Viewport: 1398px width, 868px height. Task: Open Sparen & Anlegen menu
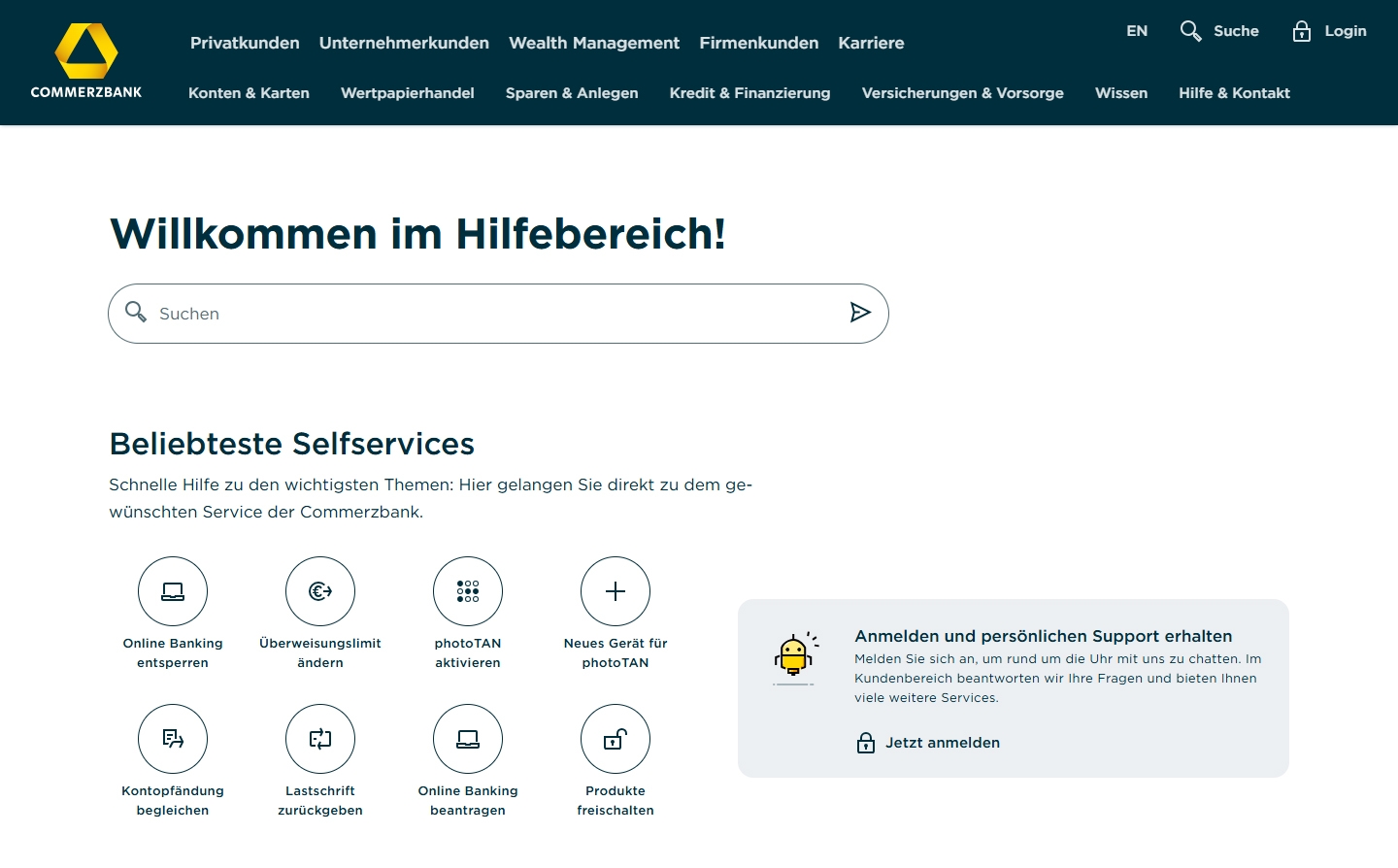click(572, 93)
